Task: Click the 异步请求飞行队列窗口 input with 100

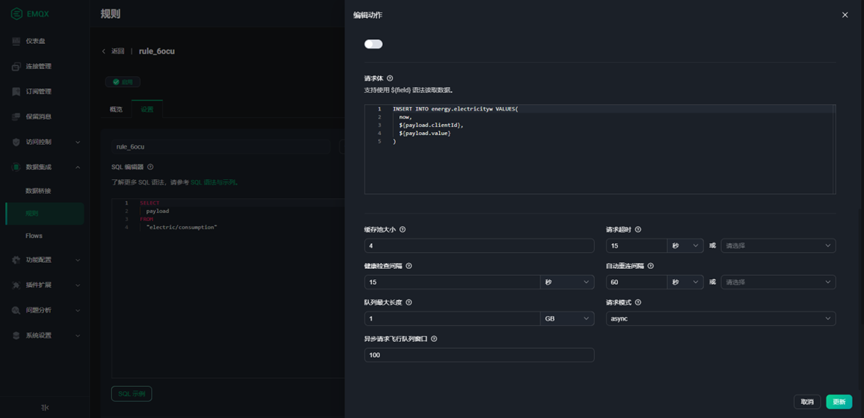Action: (479, 355)
